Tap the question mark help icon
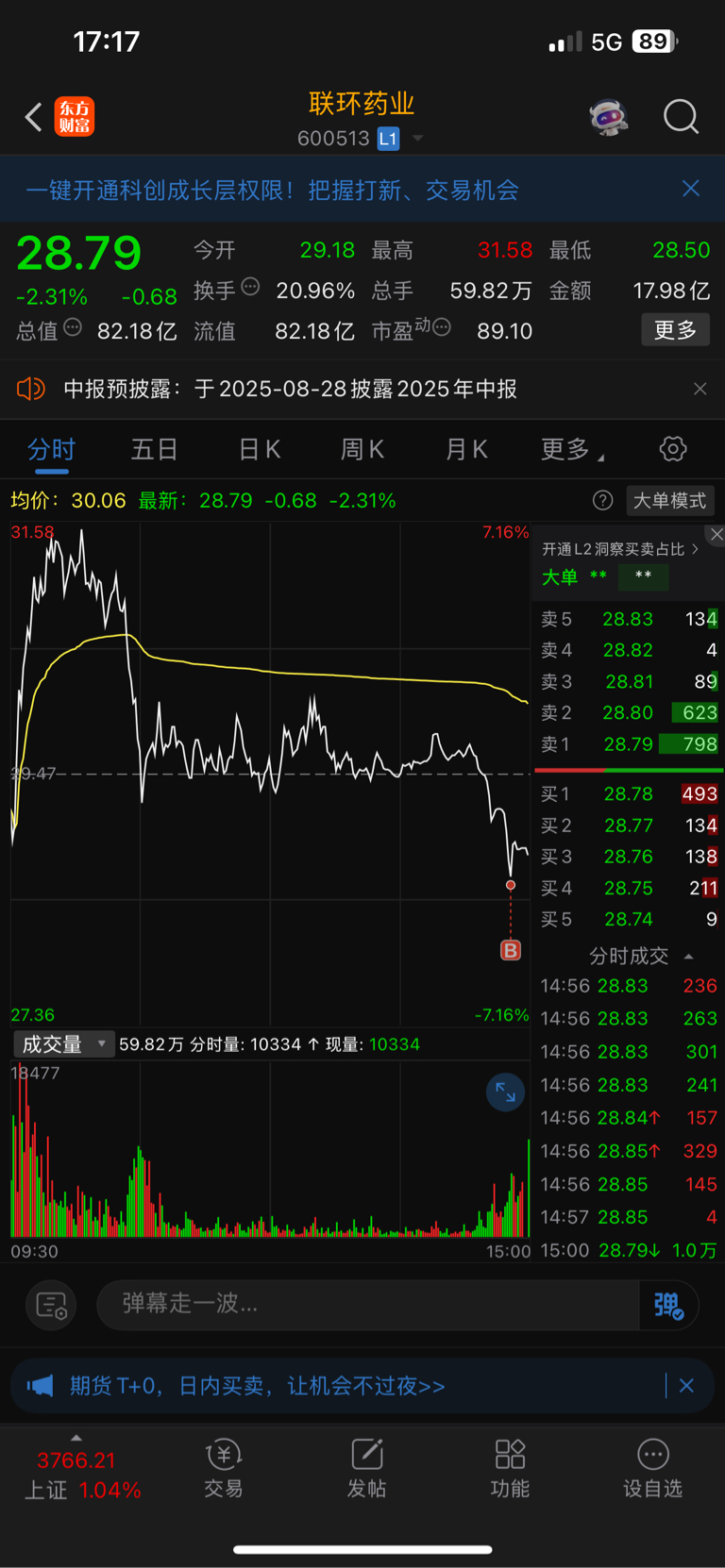Image resolution: width=725 pixels, height=1568 pixels. [x=602, y=501]
